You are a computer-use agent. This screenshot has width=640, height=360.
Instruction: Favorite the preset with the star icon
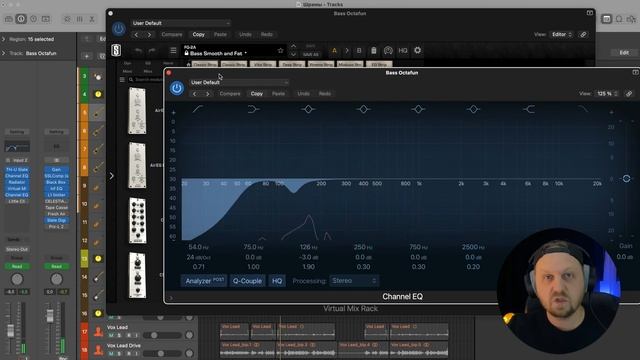point(280,51)
